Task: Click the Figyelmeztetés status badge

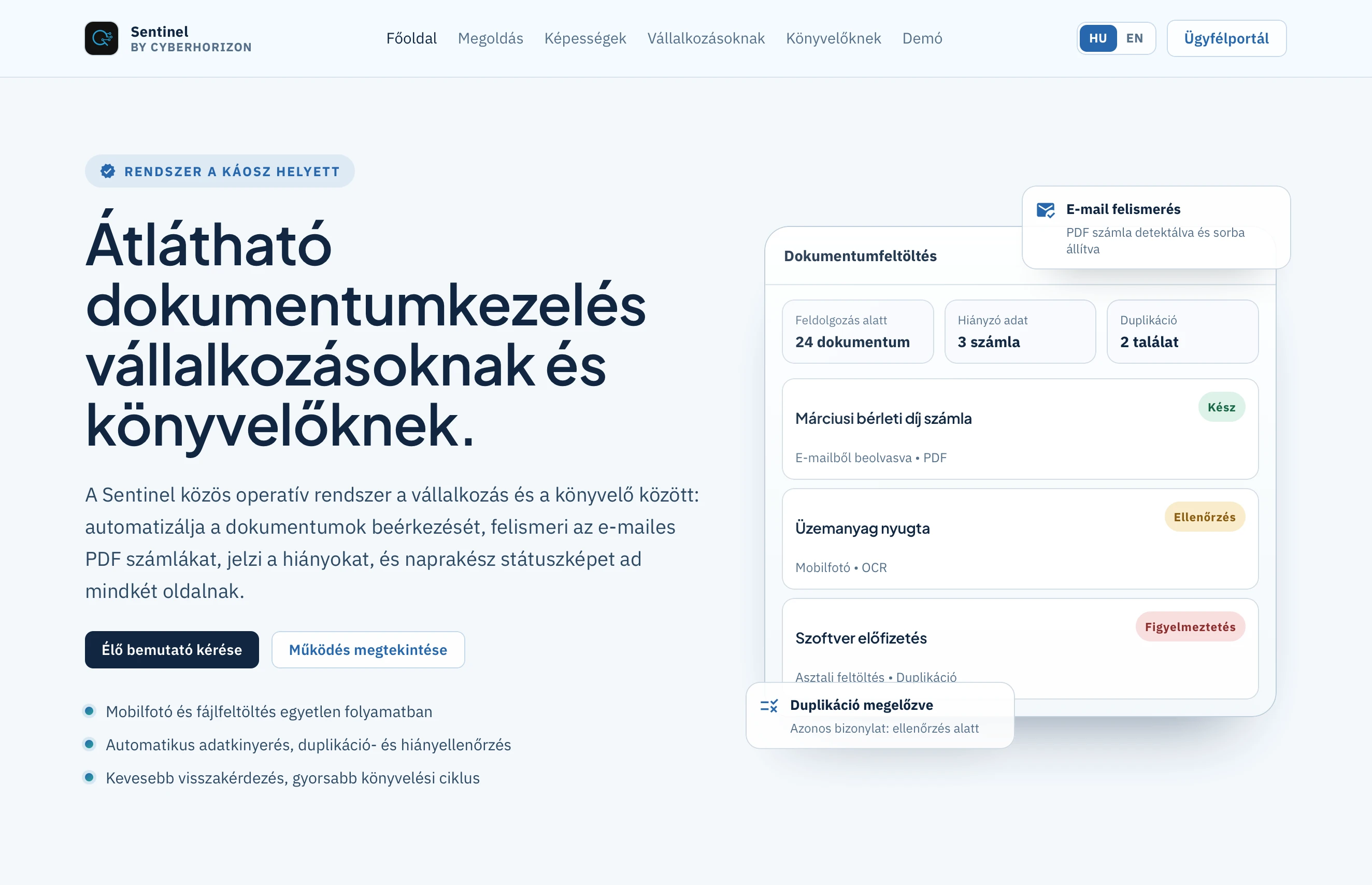Action: [1190, 626]
